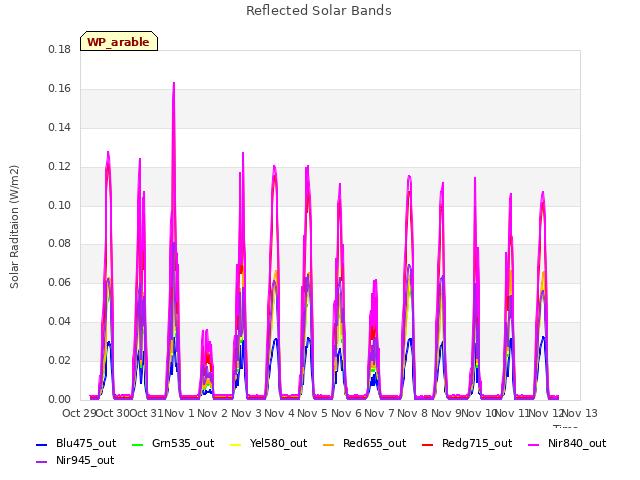Click the magenta Nir840_out legend line
Screen dimensions: 640x480
pyautogui.click(x=533, y=444)
